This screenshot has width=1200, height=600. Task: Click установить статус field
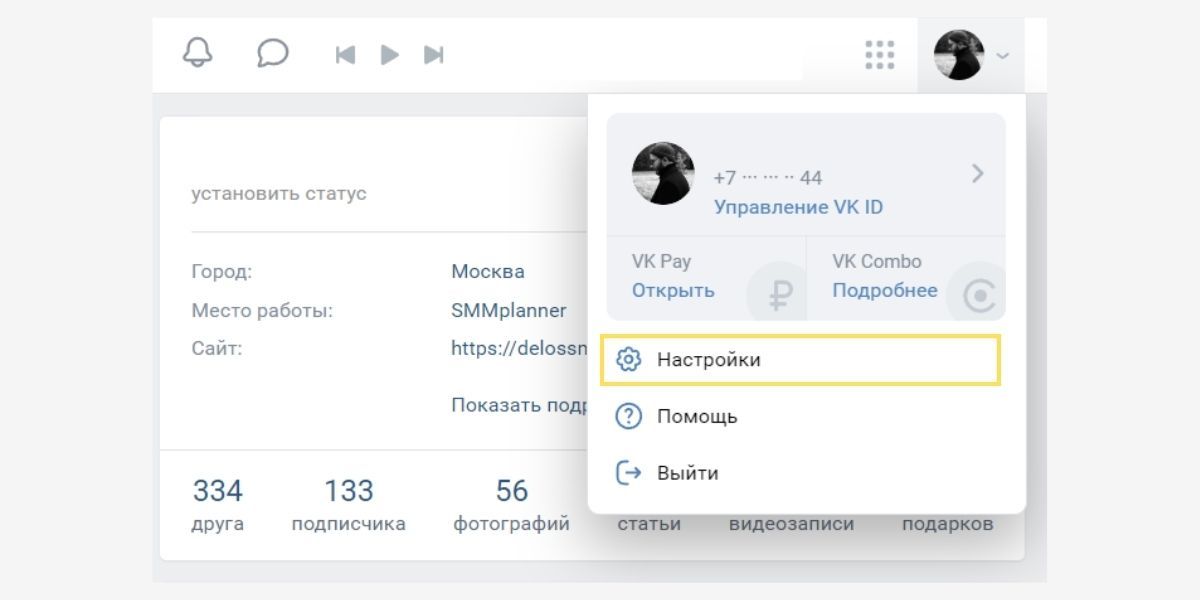click(279, 194)
